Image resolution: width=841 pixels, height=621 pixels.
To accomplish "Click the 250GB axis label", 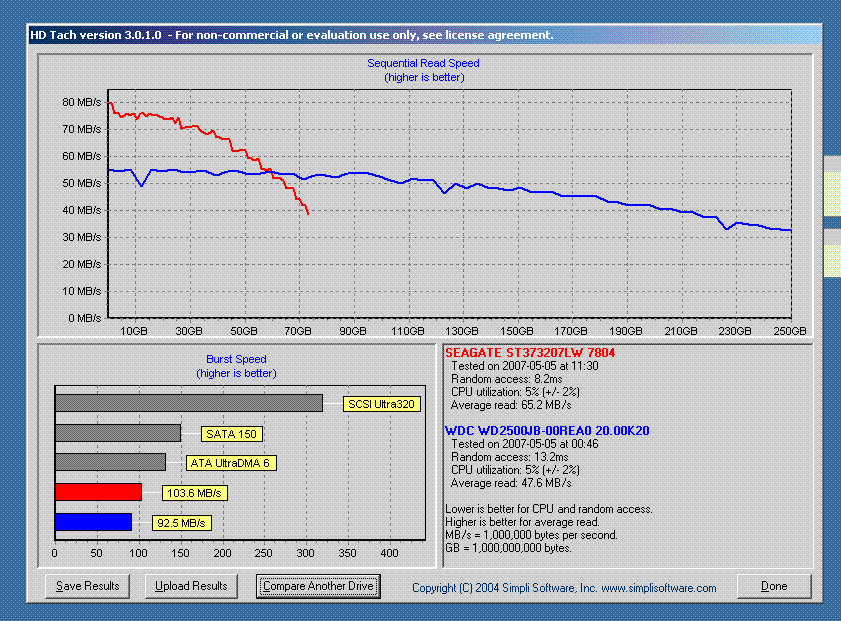I will pyautogui.click(x=790, y=331).
